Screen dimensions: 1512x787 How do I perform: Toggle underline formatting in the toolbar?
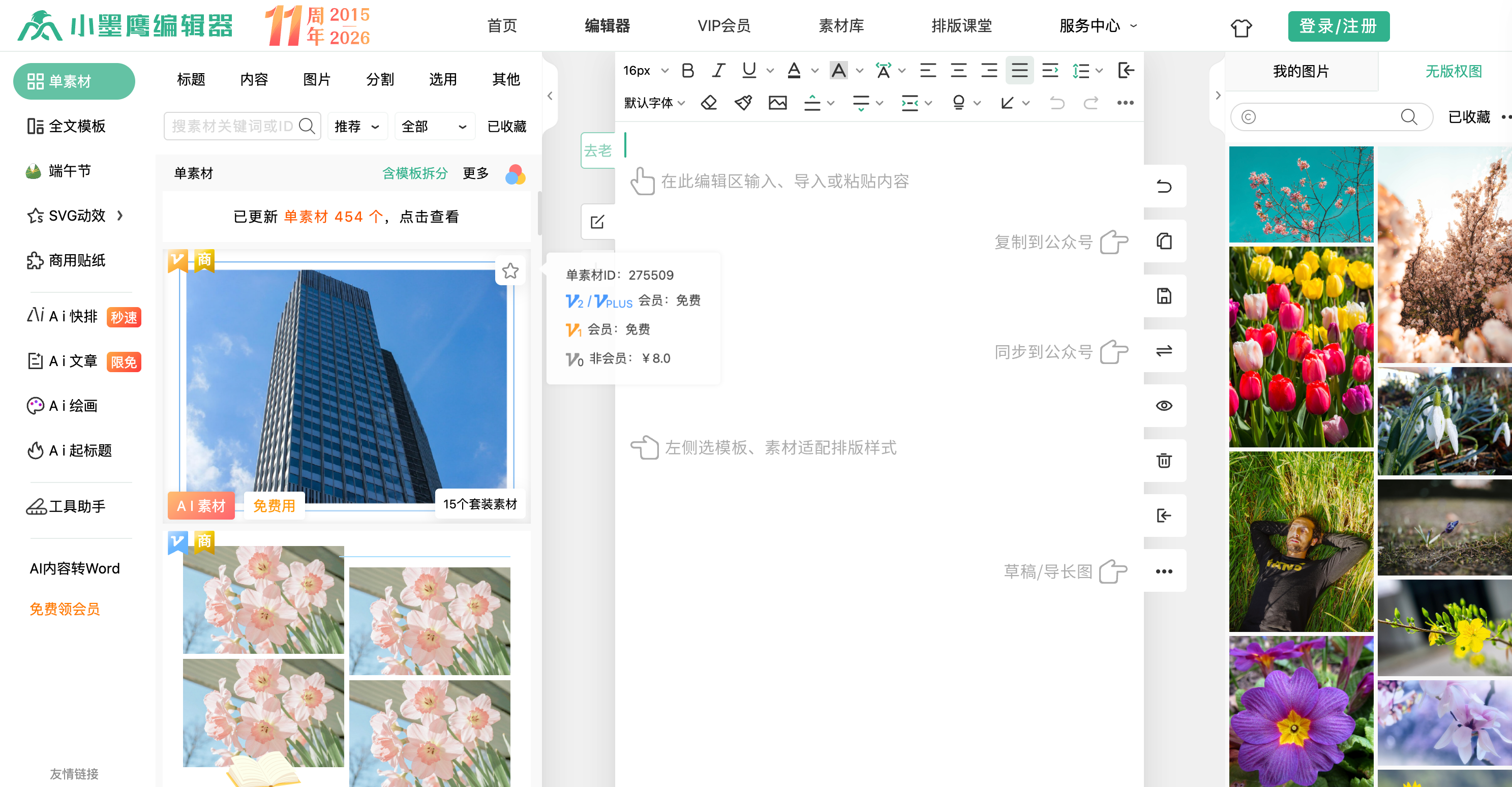click(x=749, y=71)
